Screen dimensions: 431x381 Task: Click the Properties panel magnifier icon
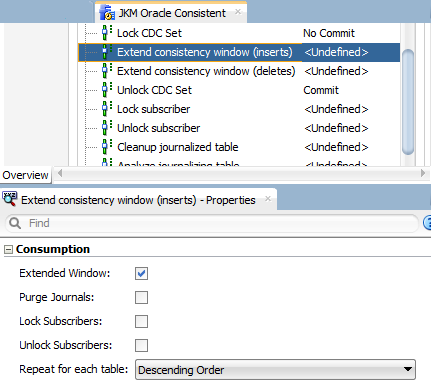(9, 199)
